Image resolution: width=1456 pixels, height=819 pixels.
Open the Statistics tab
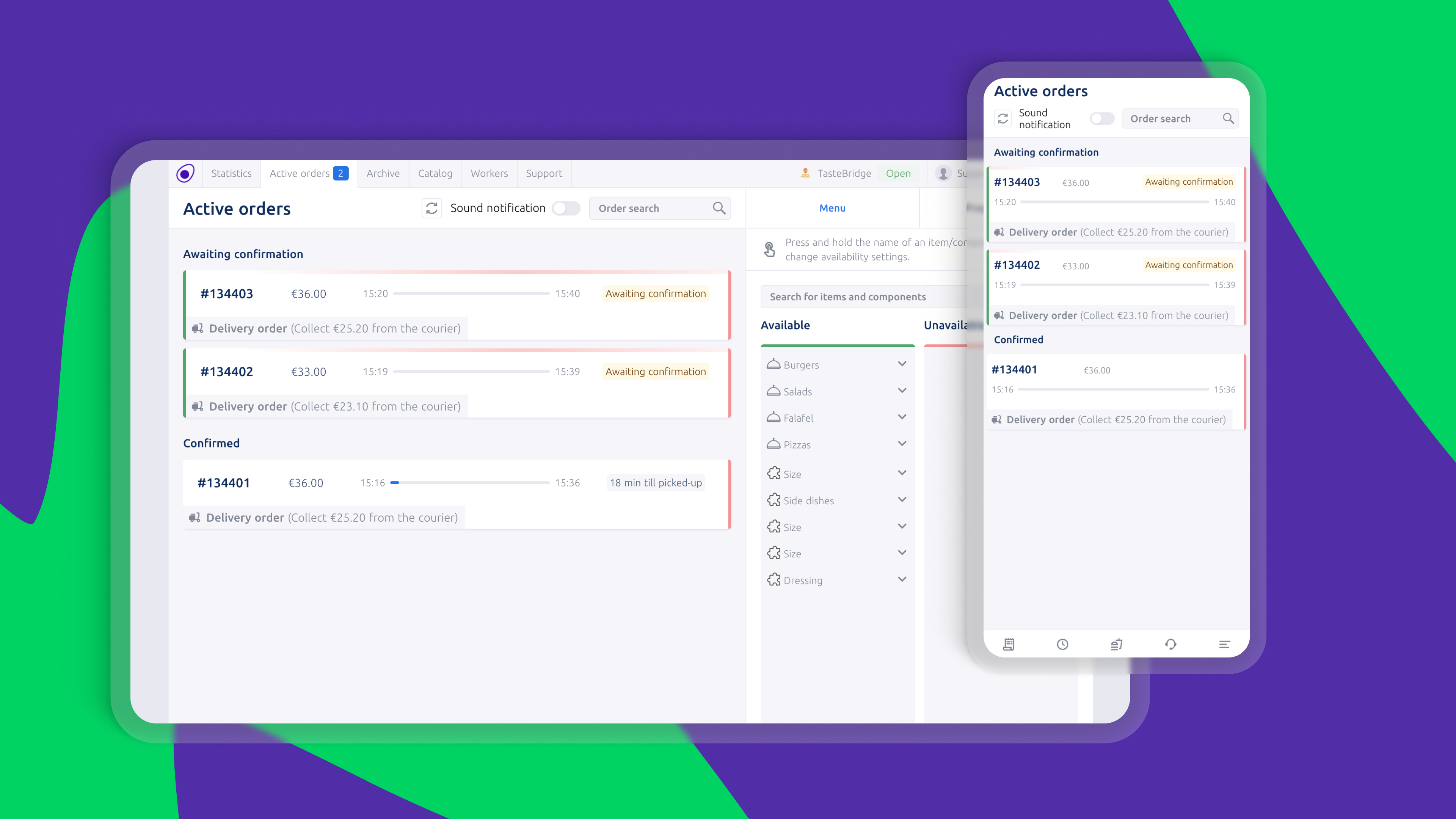click(231, 174)
